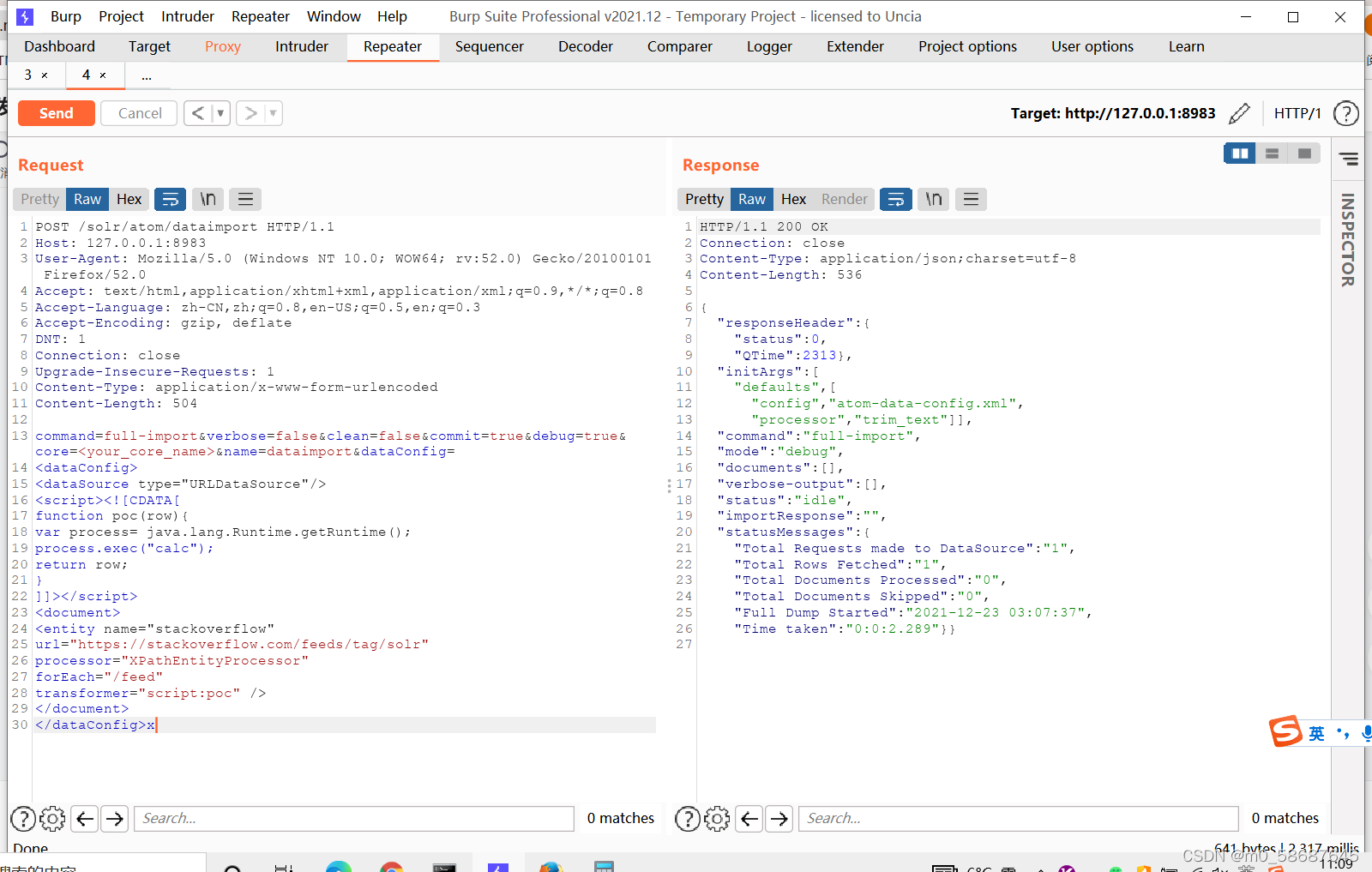Switch Response view to Hex
The height and width of the screenshot is (872, 1372).
coord(794,199)
